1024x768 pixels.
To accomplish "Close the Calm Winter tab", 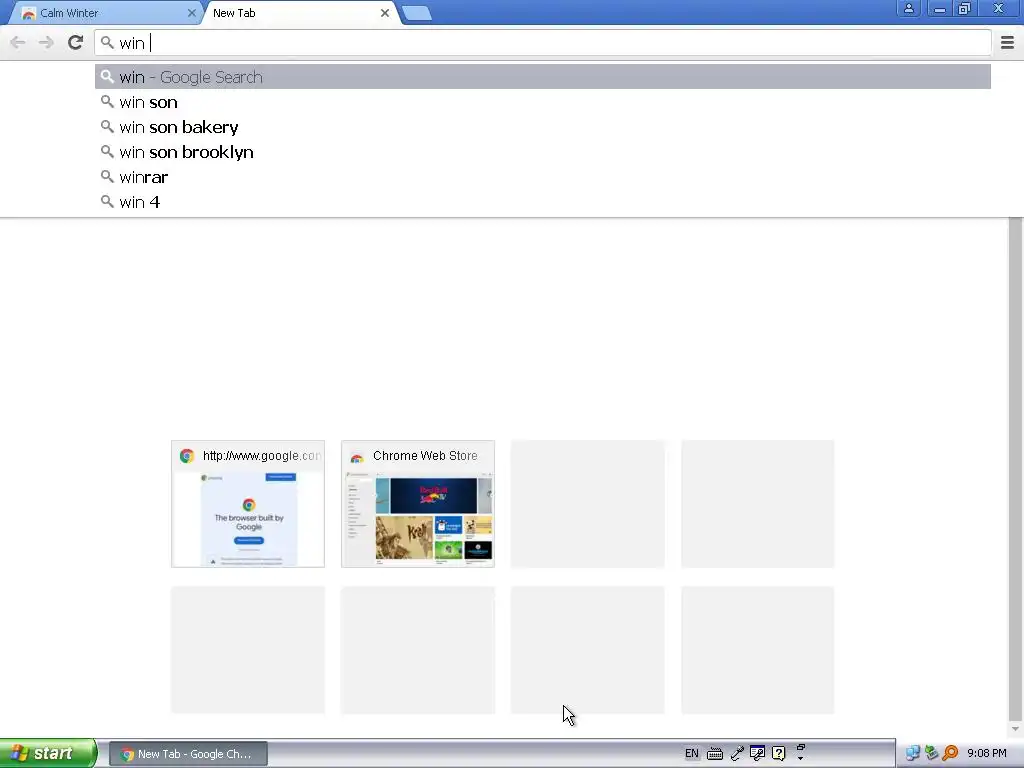I will click(x=191, y=13).
